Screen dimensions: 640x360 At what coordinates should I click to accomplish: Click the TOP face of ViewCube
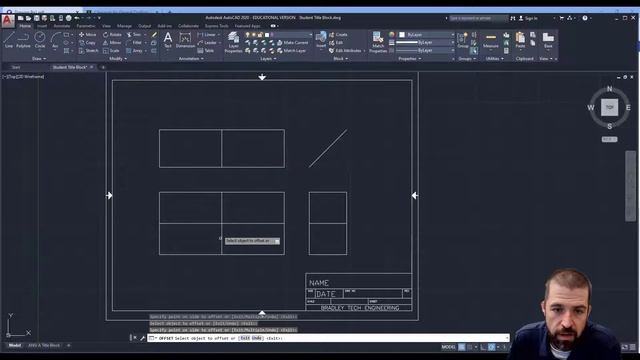coord(609,107)
